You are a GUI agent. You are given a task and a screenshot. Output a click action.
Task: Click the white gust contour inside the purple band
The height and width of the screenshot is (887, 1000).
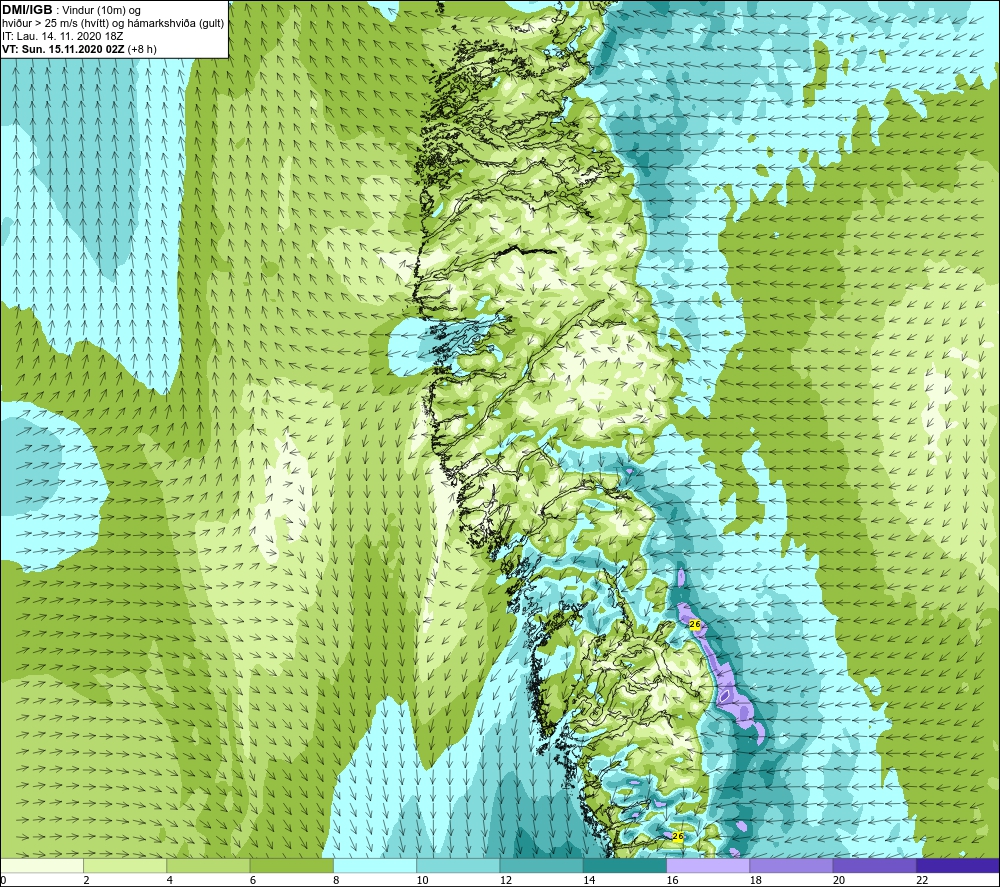(726, 695)
